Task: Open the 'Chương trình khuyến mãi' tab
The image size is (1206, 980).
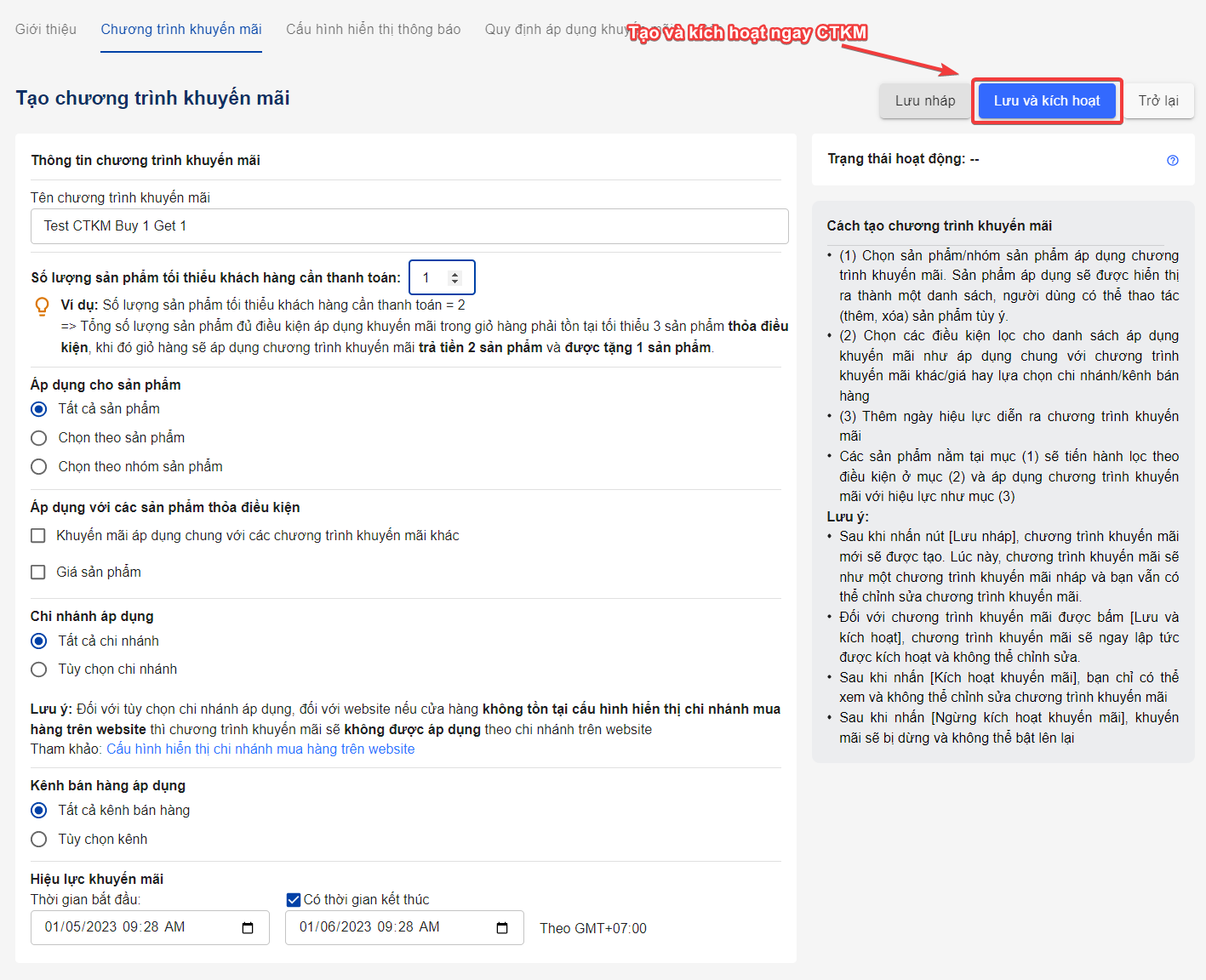Action: tap(181, 30)
